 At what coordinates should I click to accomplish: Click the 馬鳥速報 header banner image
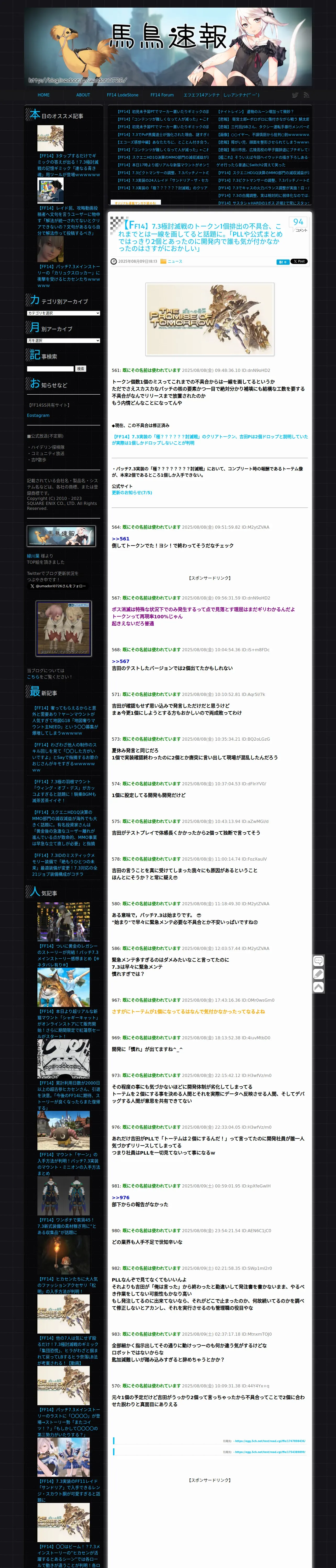coord(168,47)
